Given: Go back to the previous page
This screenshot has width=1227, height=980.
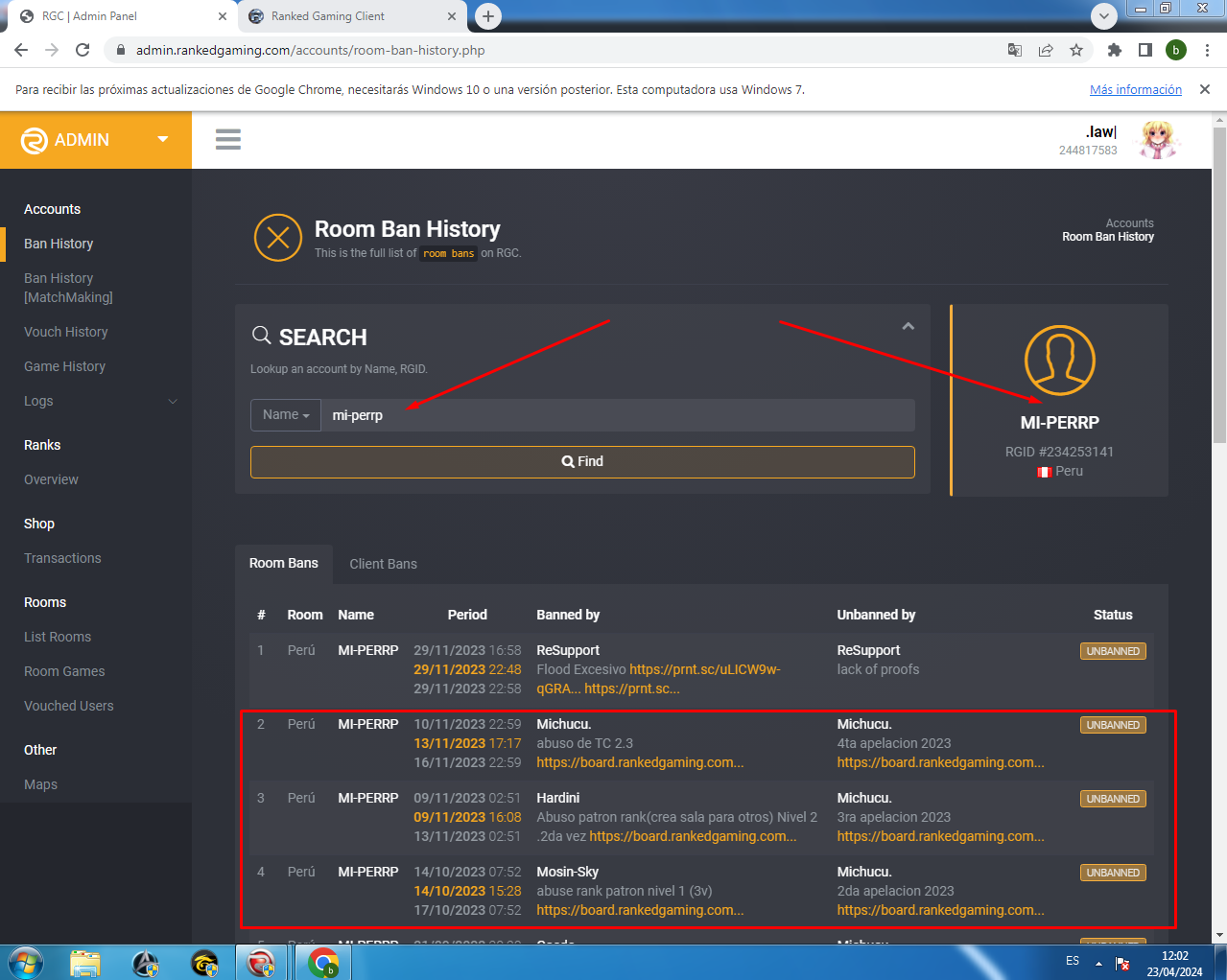Looking at the screenshot, I should [21, 50].
